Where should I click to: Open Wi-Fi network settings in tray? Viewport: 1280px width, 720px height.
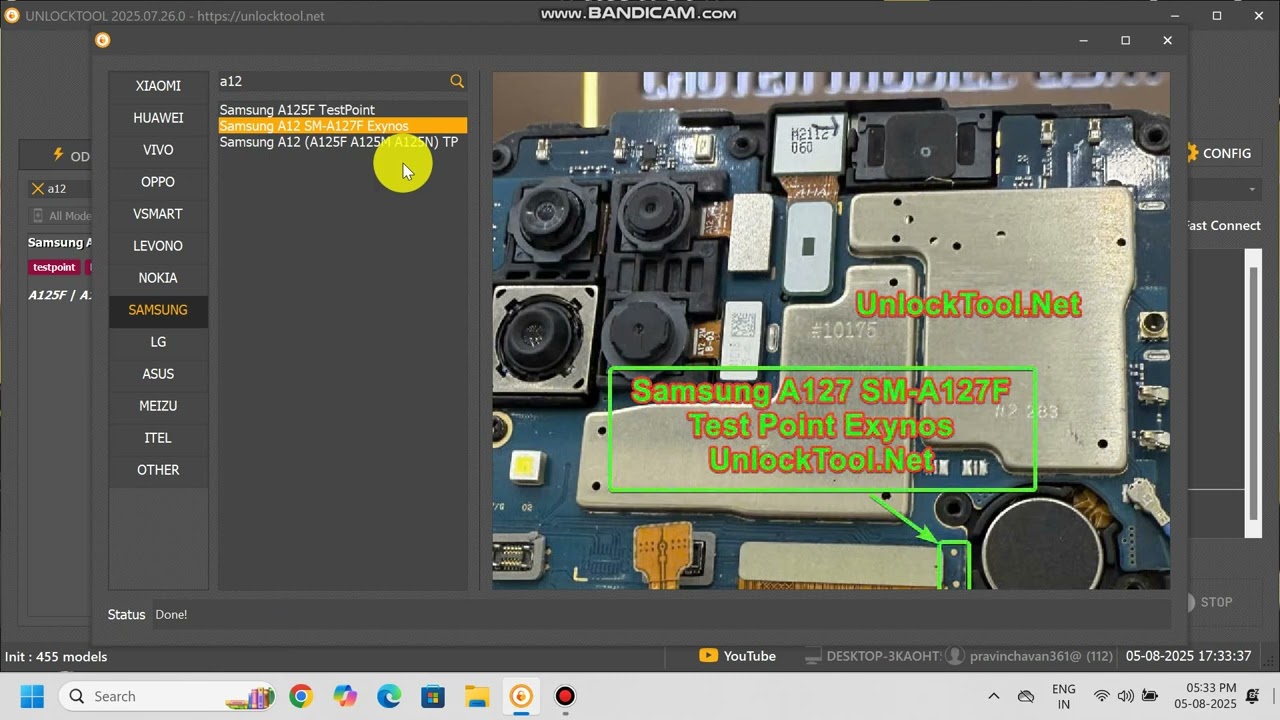coord(1101,696)
